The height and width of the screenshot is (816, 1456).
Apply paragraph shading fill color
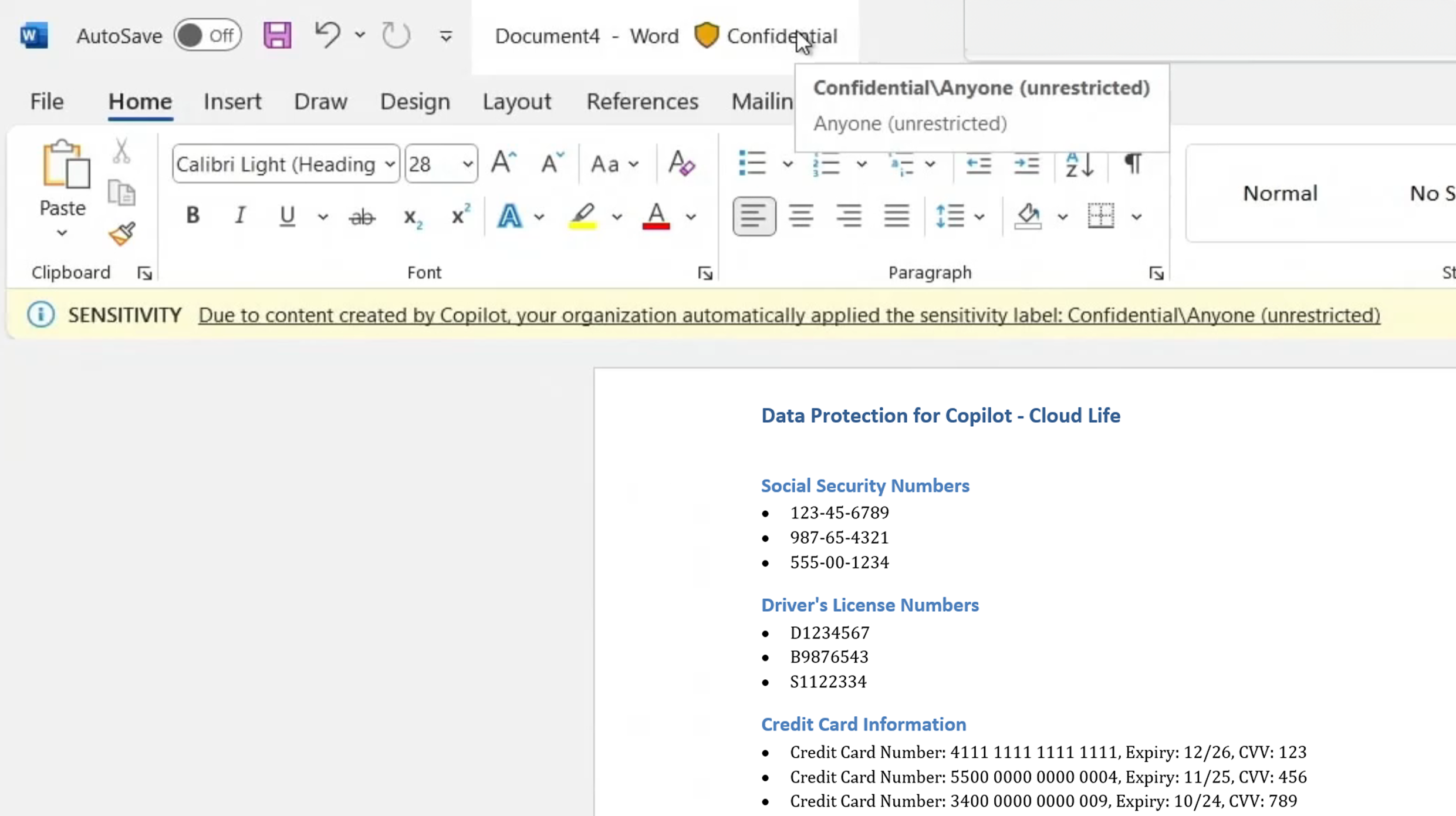pyautogui.click(x=1028, y=216)
